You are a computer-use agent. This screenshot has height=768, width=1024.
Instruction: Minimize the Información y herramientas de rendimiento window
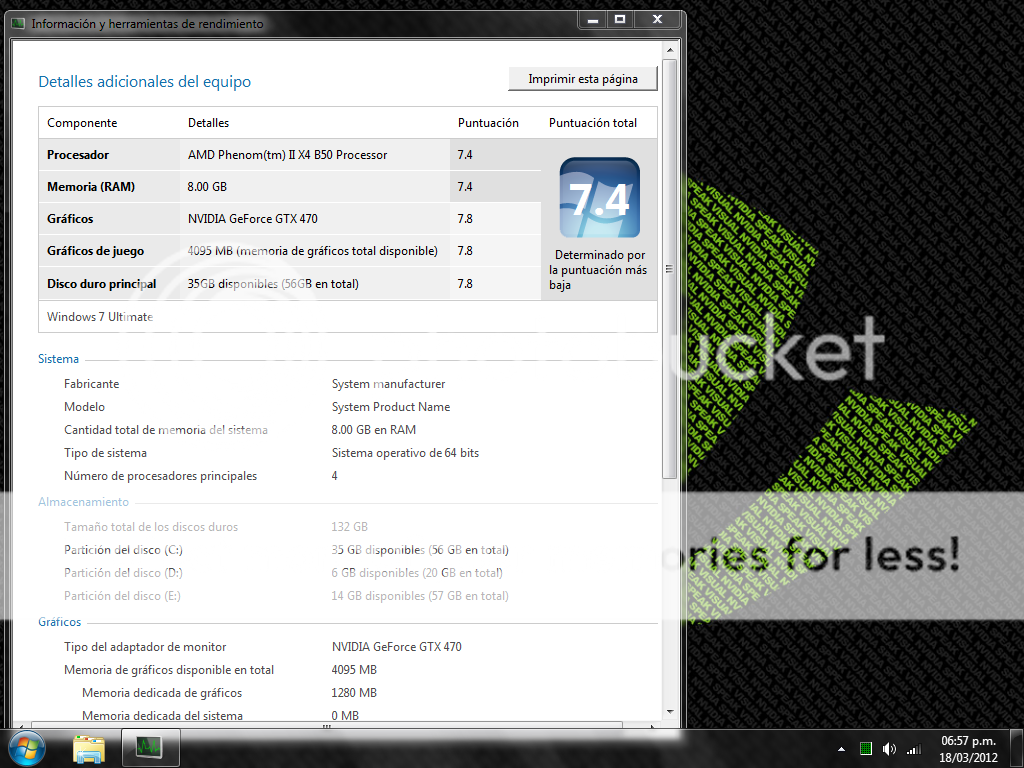tap(593, 20)
